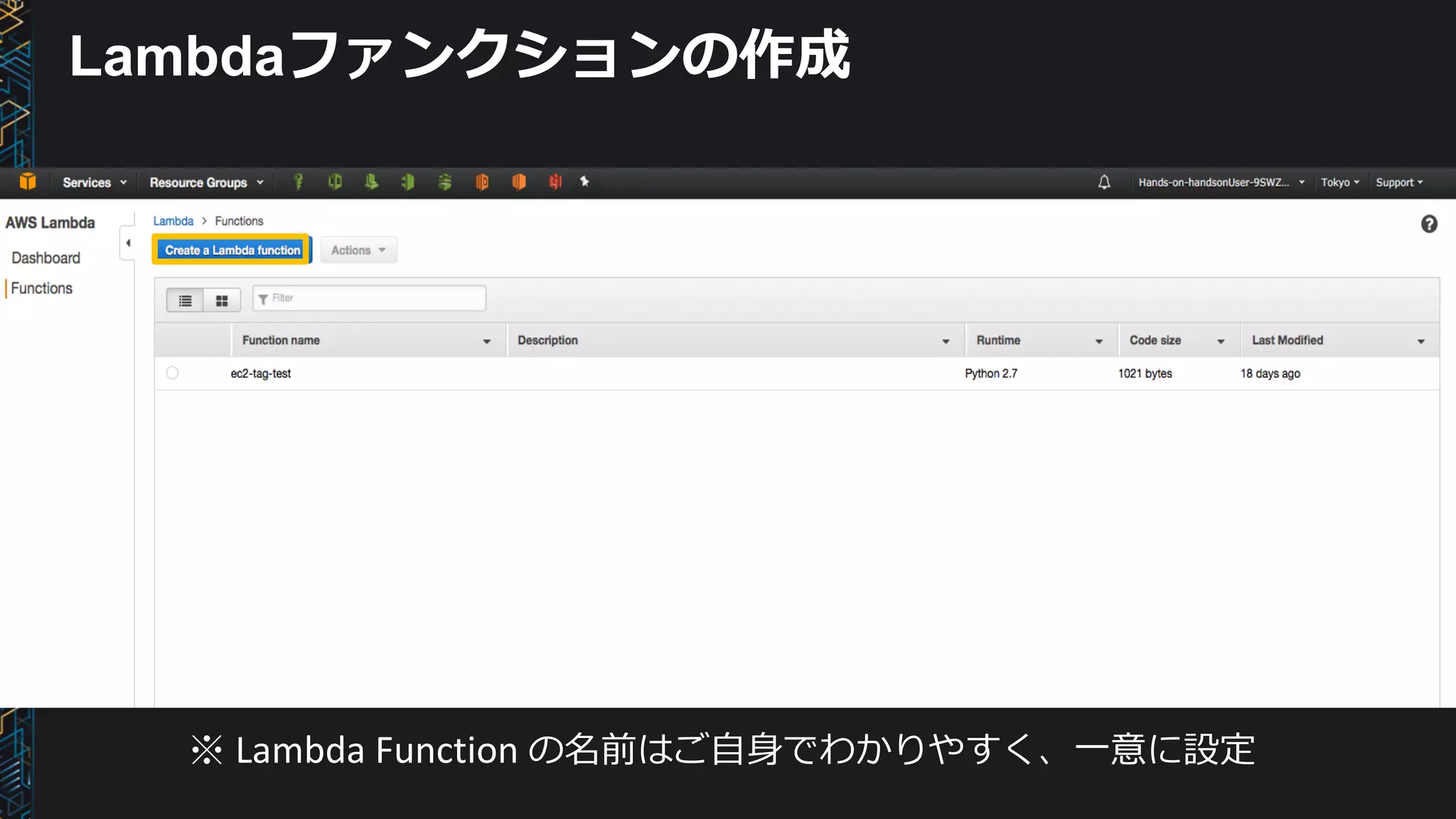Open the notifications bell
The width and height of the screenshot is (1456, 819).
tap(1104, 183)
